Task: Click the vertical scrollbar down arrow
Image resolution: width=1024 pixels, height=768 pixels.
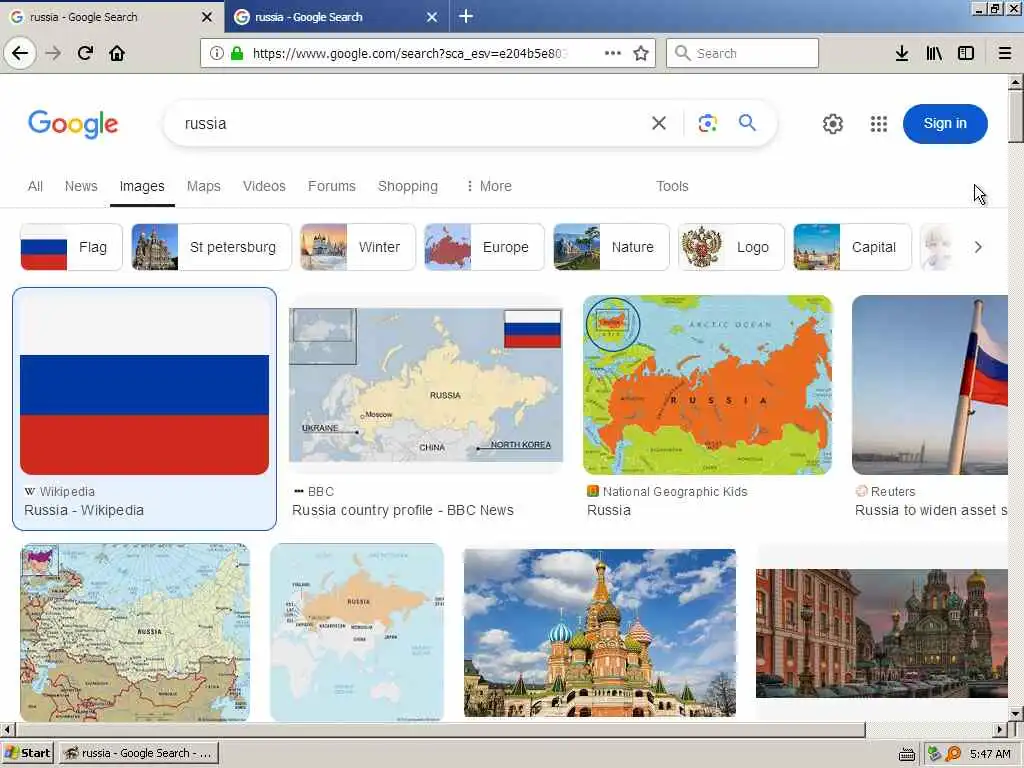Action: click(1015, 713)
